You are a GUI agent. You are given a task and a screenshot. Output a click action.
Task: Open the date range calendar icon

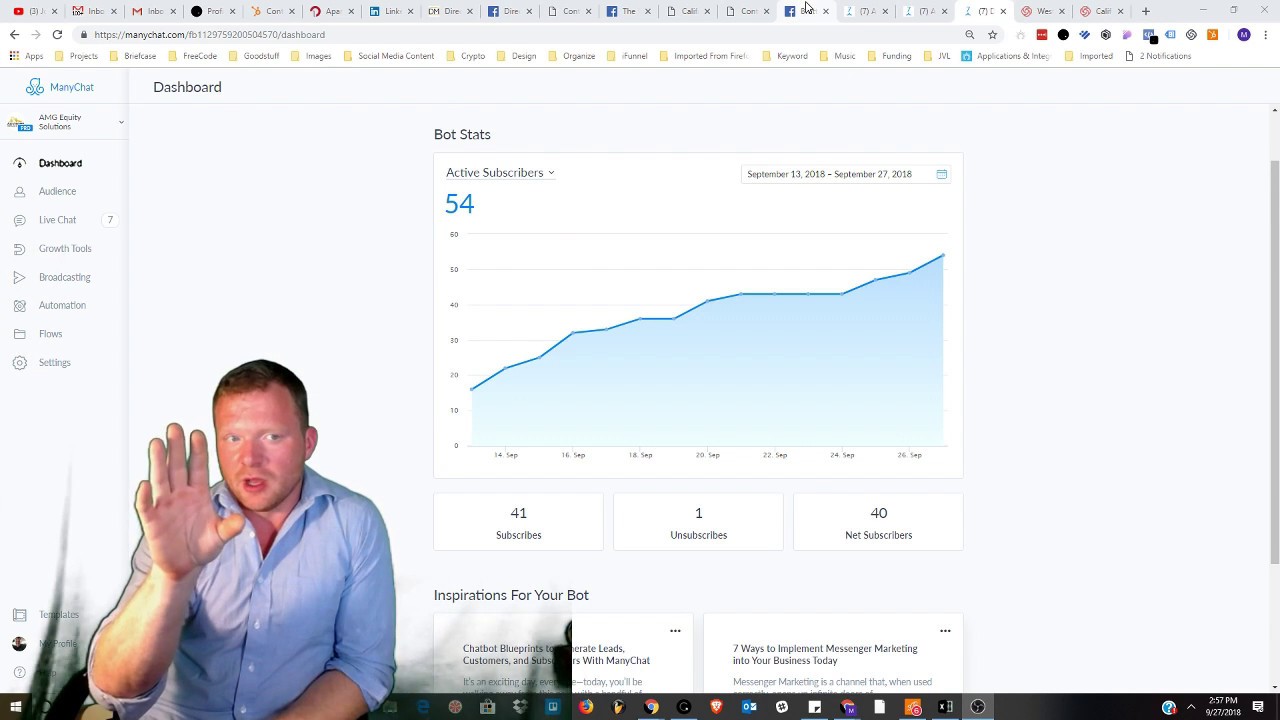941,174
